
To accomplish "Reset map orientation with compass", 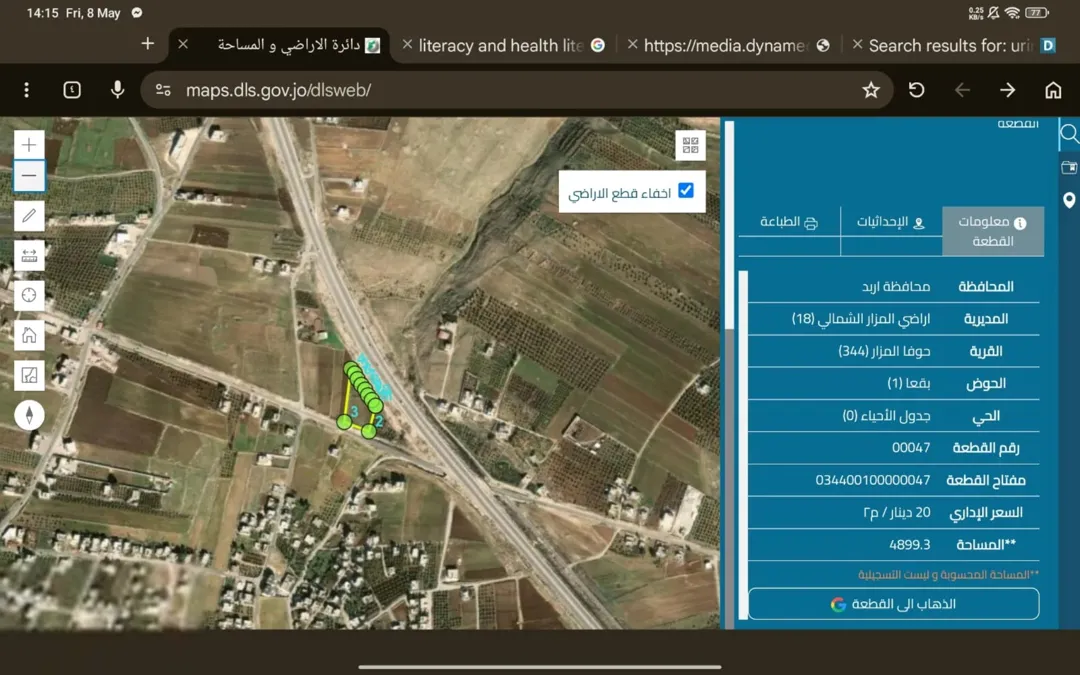I will point(29,415).
